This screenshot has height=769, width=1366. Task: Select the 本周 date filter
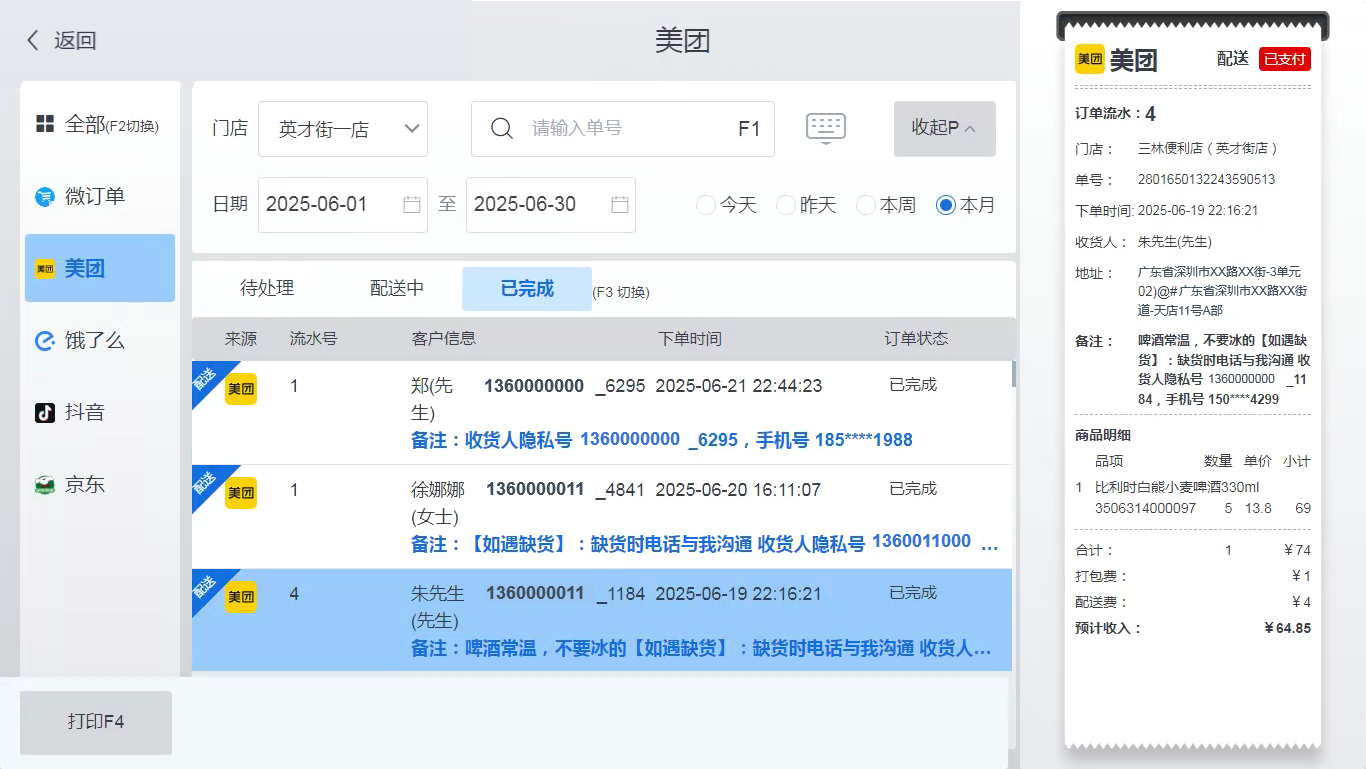[887, 205]
